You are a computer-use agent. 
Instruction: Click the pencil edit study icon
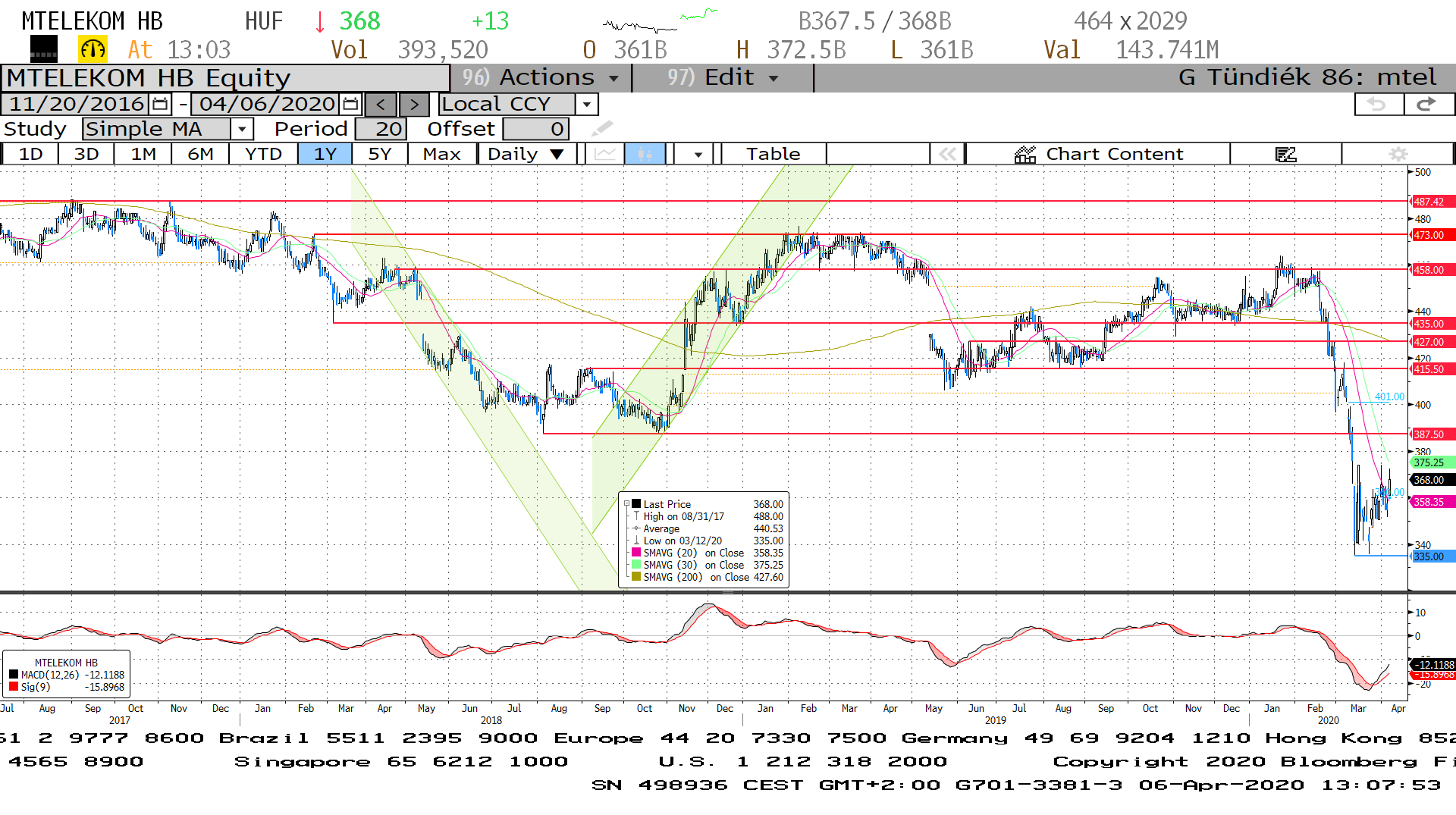pyautogui.click(x=603, y=128)
